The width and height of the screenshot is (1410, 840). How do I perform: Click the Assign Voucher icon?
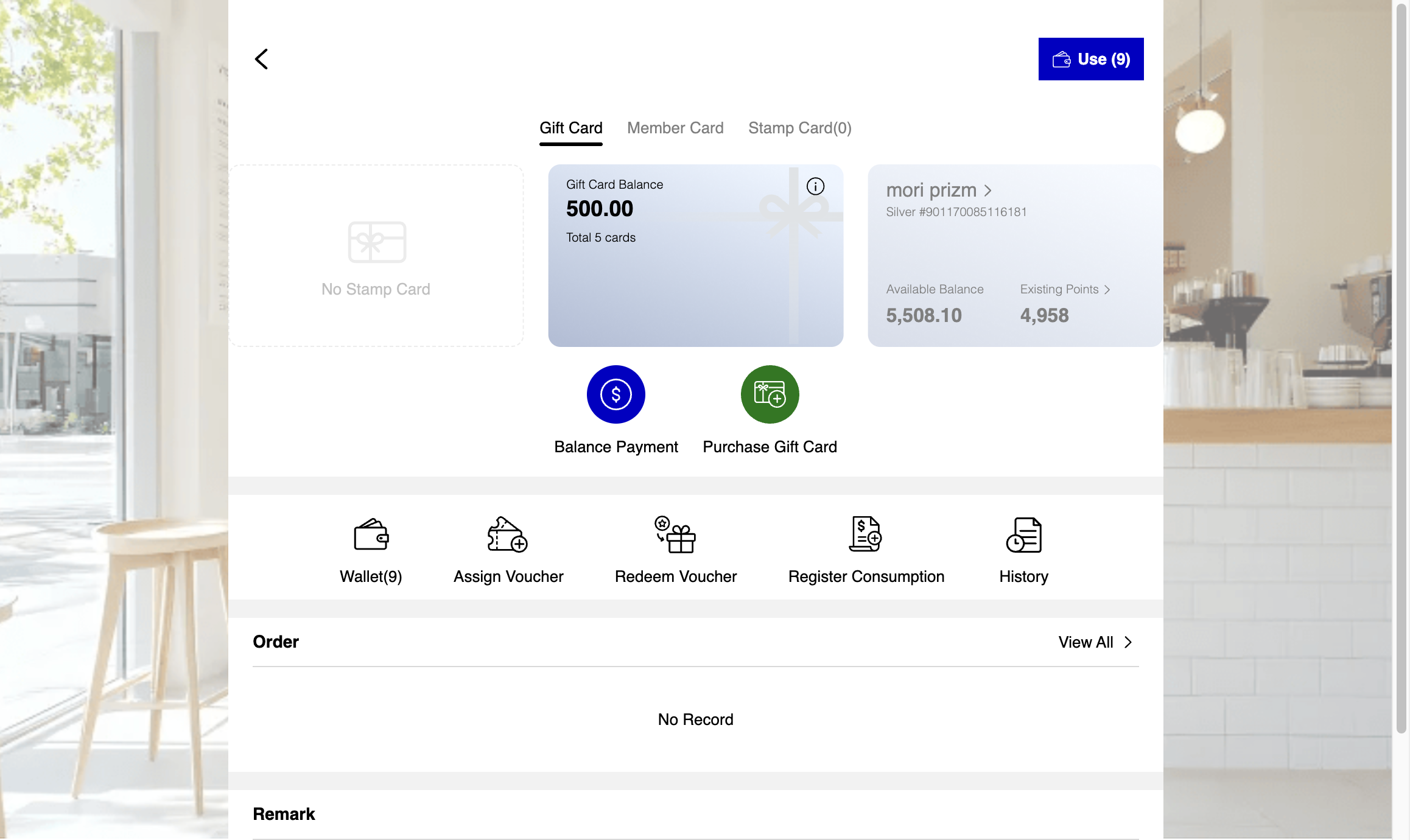click(508, 534)
